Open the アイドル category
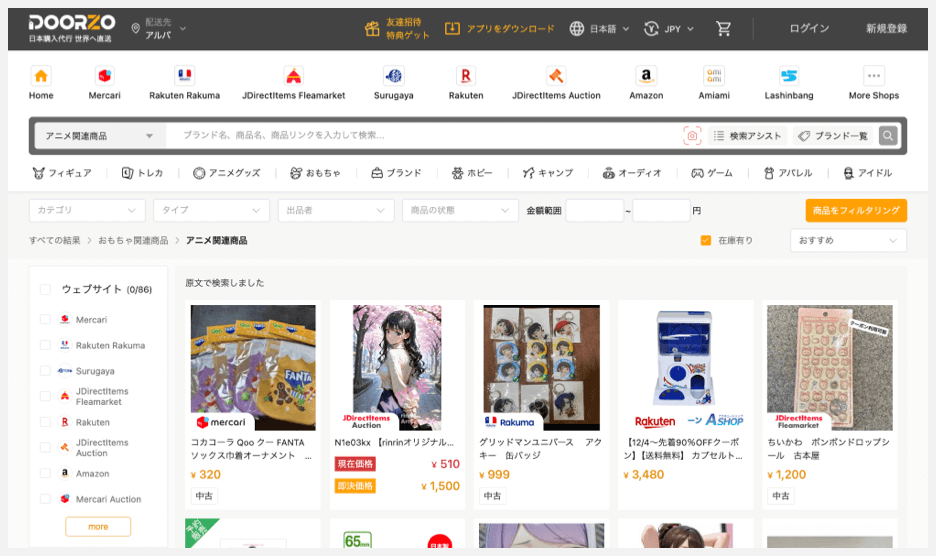 coord(867,173)
